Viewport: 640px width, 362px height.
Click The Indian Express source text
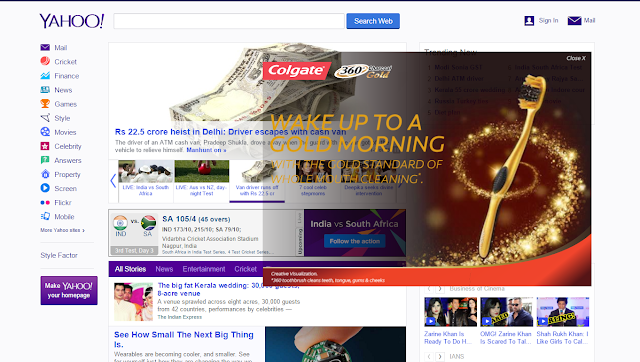(x=180, y=317)
